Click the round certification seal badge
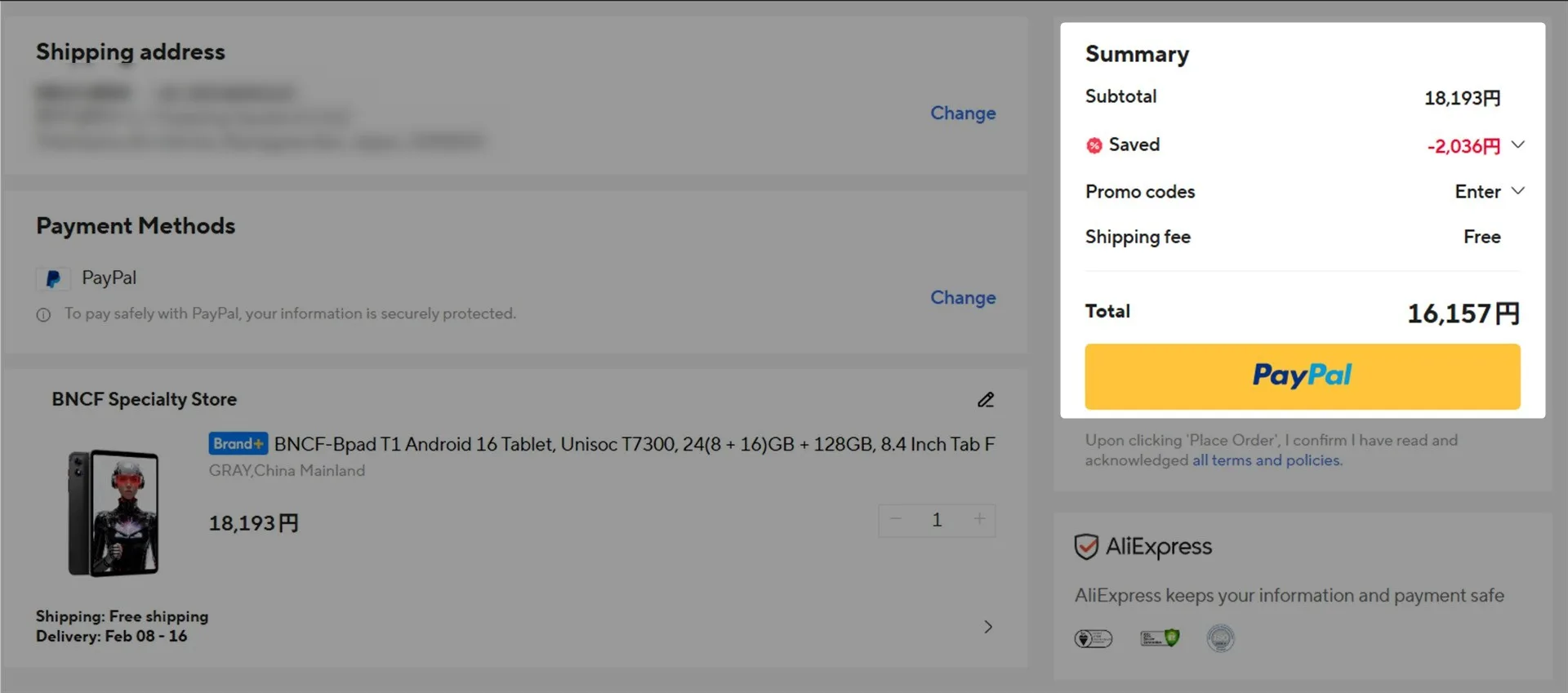 (x=1220, y=638)
